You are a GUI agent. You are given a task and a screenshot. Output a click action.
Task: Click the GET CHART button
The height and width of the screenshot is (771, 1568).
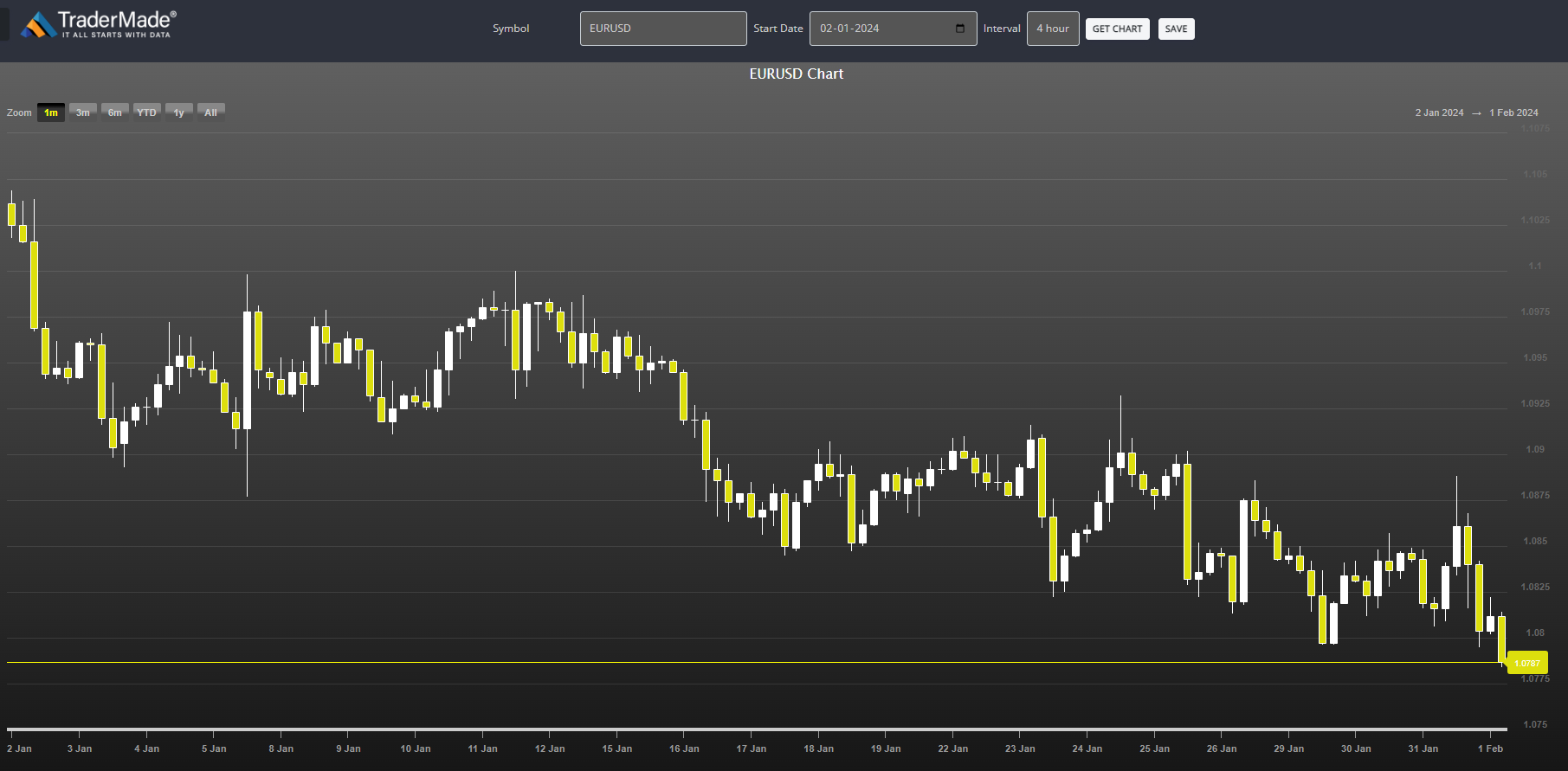(x=1117, y=29)
